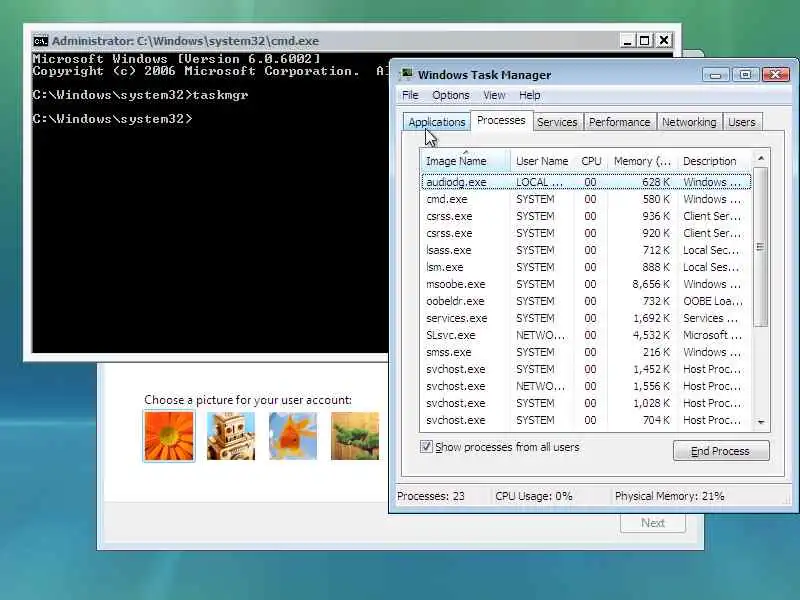Viewport: 800px width, 600px height.
Task: Select the svchost.exe row using 704 K
Action: 586,420
